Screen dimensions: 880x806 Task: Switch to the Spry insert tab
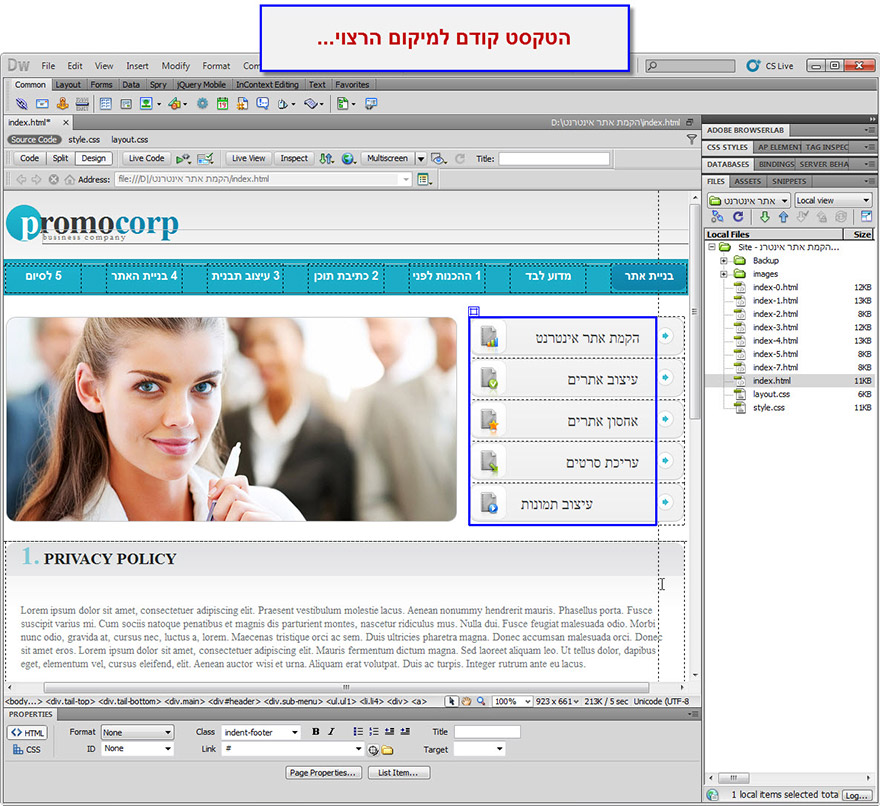pos(158,85)
